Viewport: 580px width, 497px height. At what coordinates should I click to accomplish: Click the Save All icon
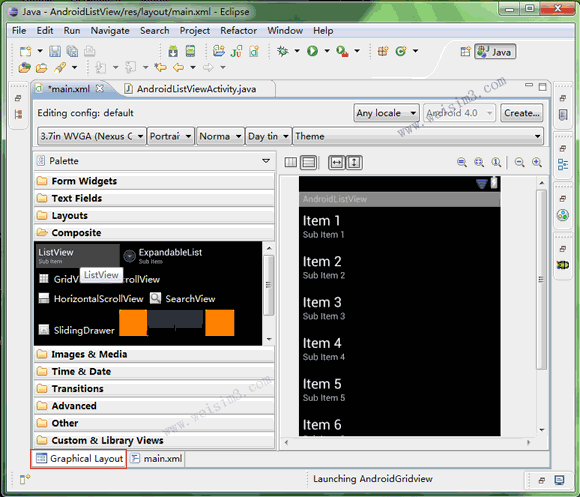[x=72, y=51]
